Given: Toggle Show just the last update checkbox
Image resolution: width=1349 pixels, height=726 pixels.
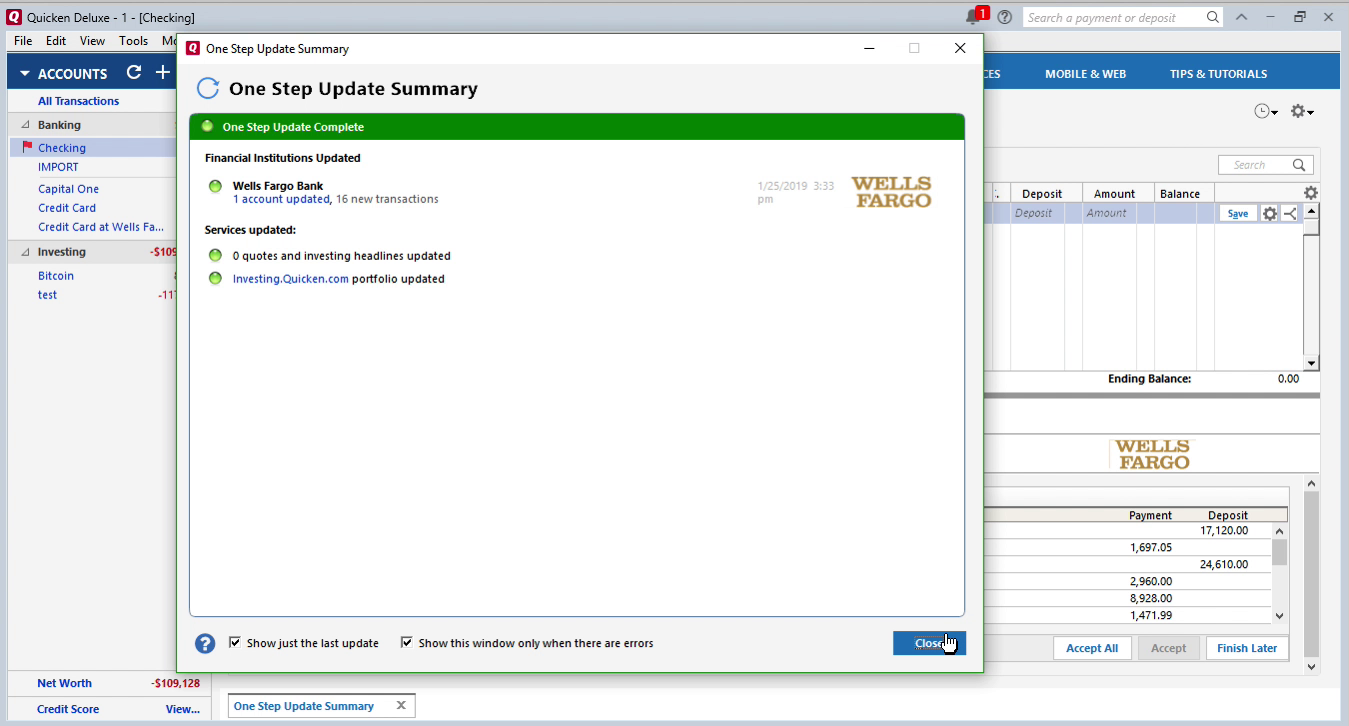Looking at the screenshot, I should click(x=235, y=642).
